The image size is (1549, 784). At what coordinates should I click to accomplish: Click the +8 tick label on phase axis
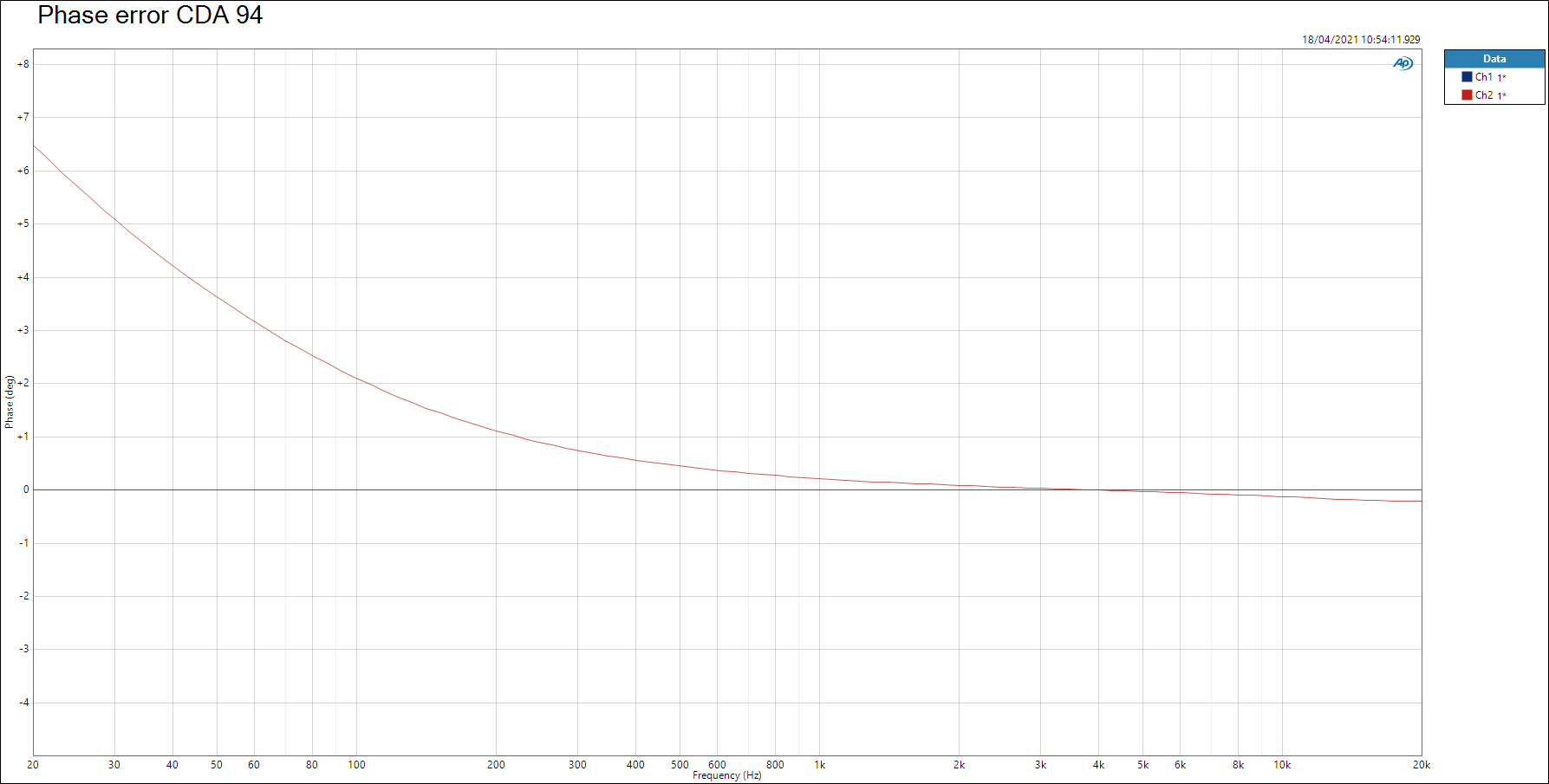click(23, 64)
